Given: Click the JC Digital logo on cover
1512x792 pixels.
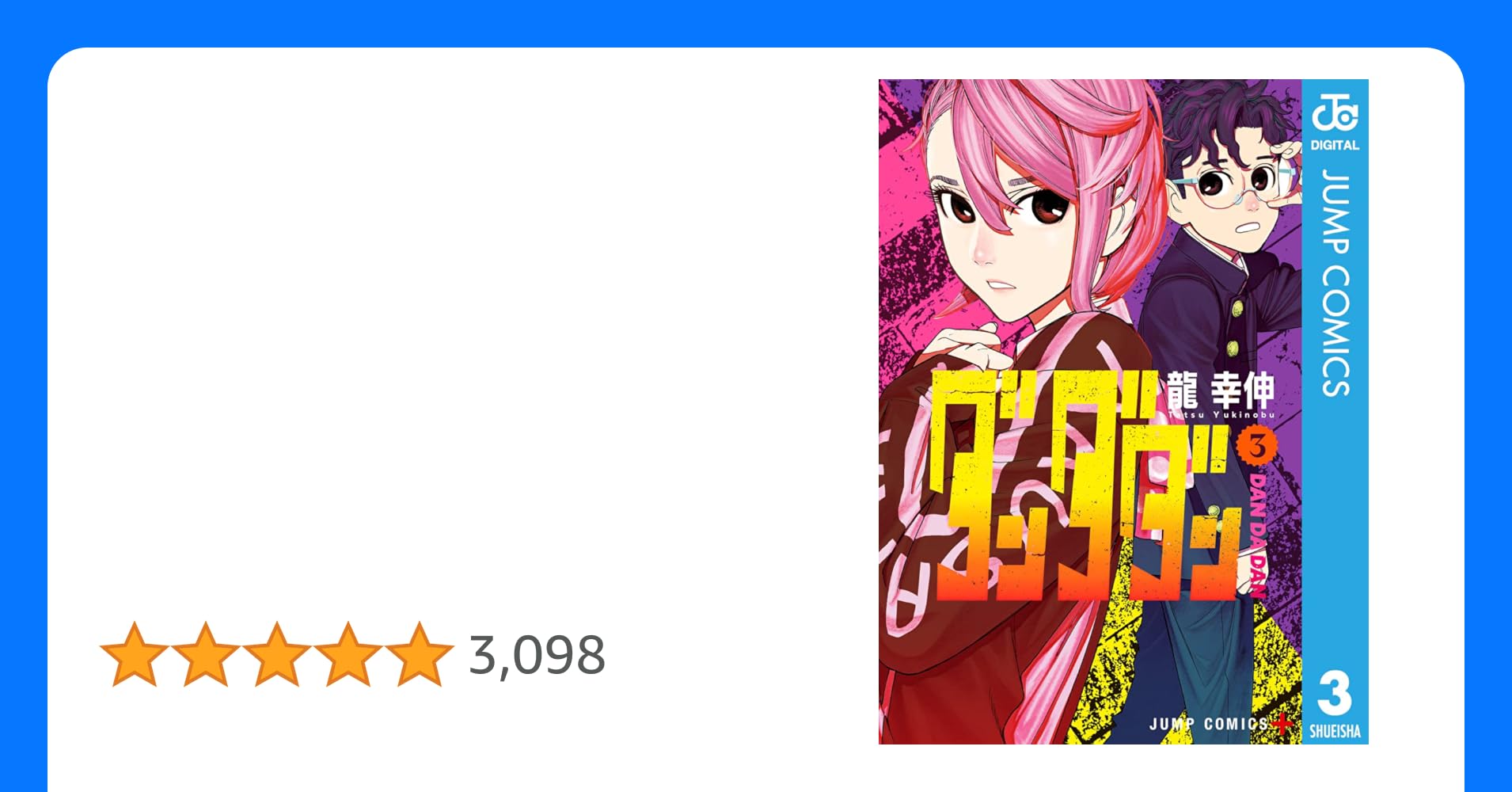Looking at the screenshot, I should tap(1335, 113).
